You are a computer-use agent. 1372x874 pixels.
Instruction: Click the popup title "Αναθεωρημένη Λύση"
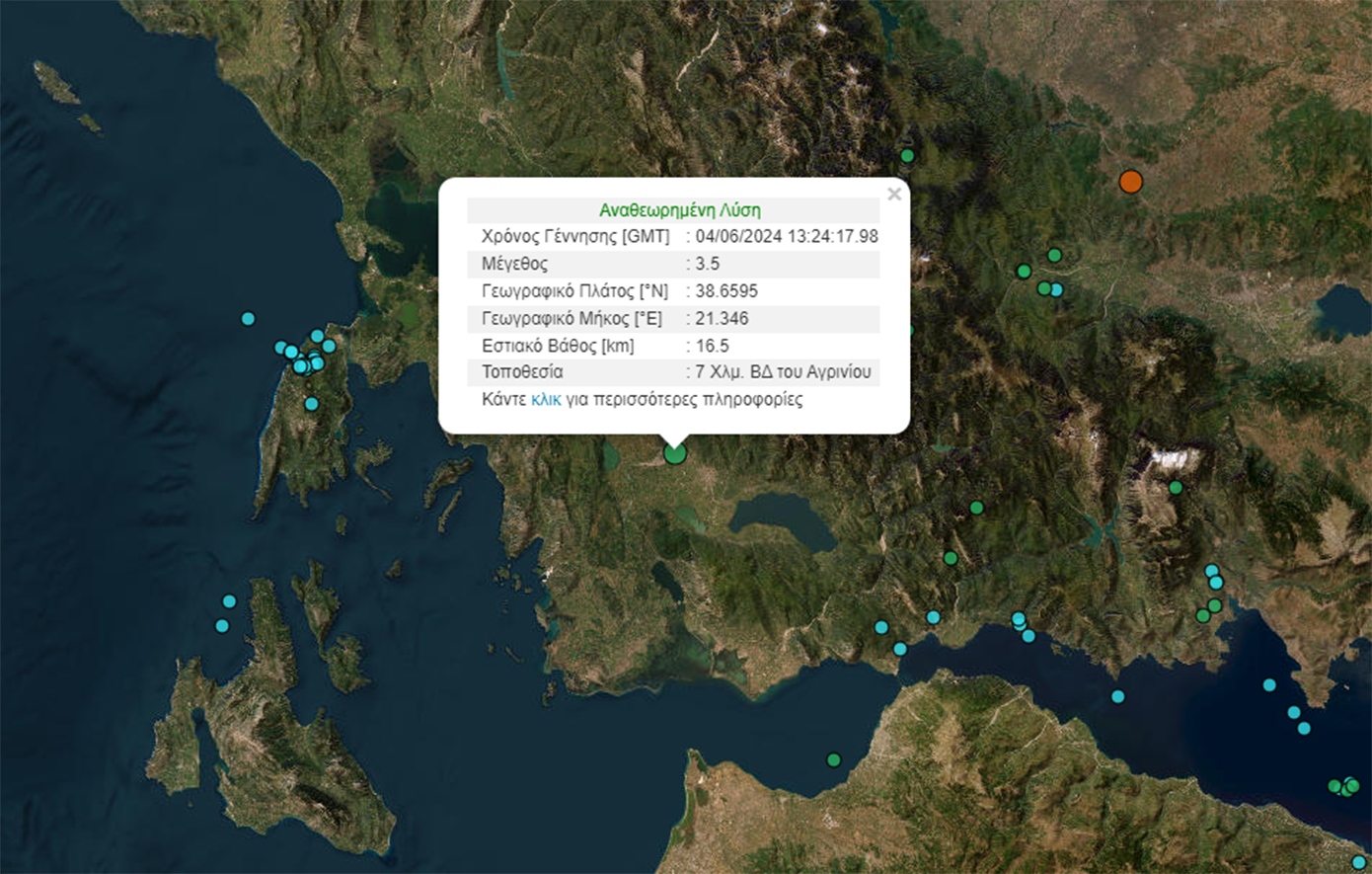coord(679,210)
